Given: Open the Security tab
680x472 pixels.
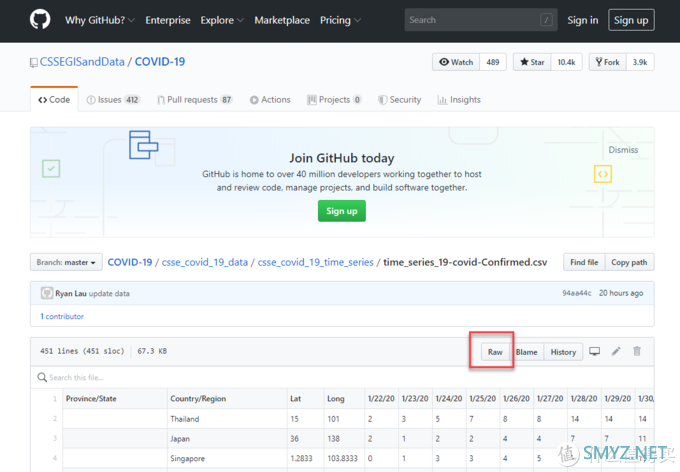Looking at the screenshot, I should pyautogui.click(x=399, y=100).
